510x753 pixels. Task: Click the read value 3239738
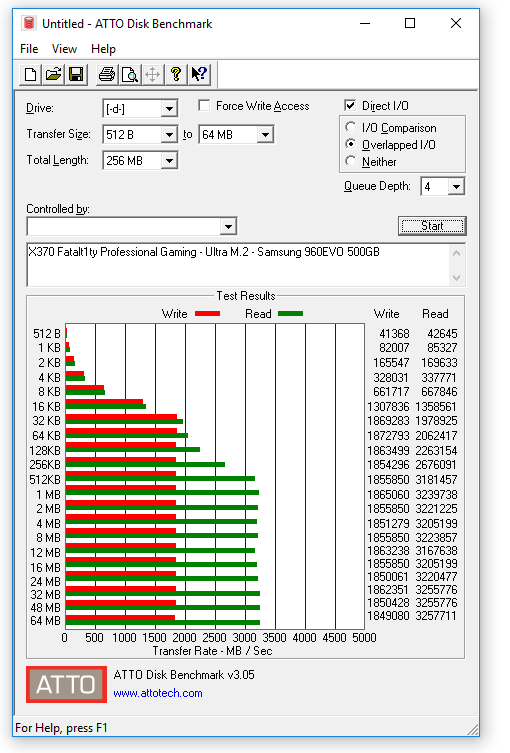coord(436,494)
